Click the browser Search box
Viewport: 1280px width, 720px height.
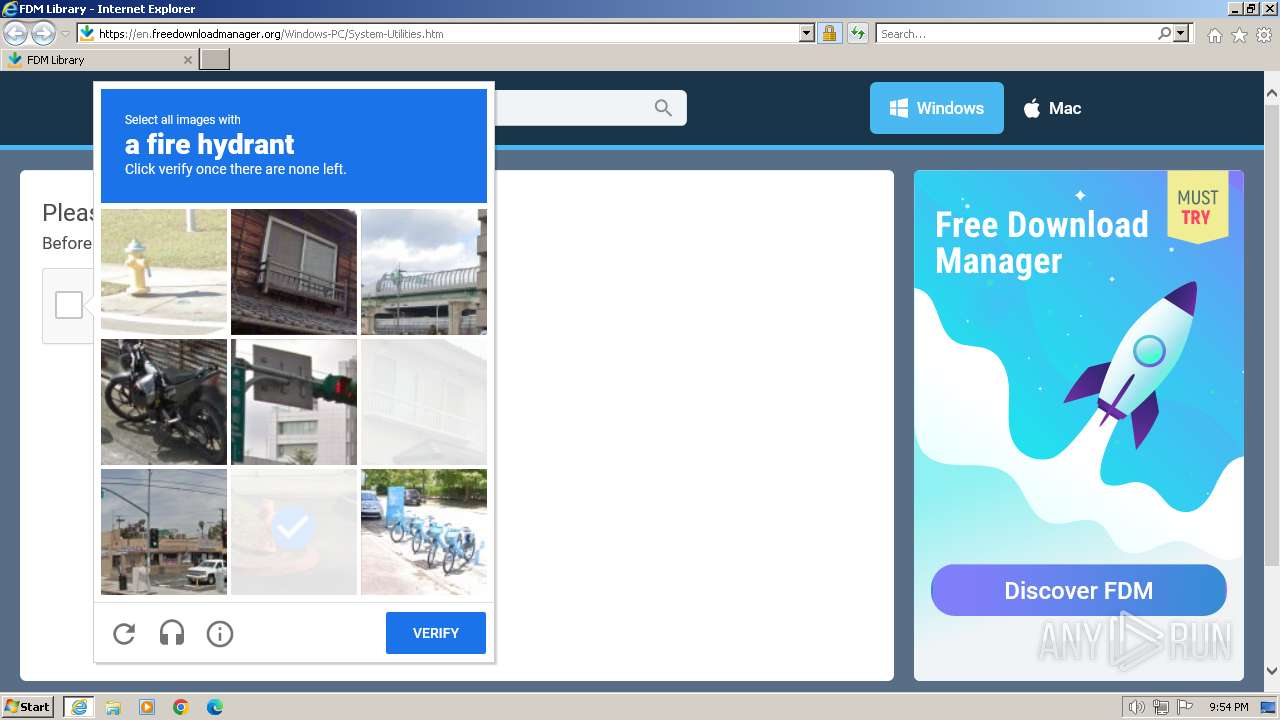(x=1016, y=33)
